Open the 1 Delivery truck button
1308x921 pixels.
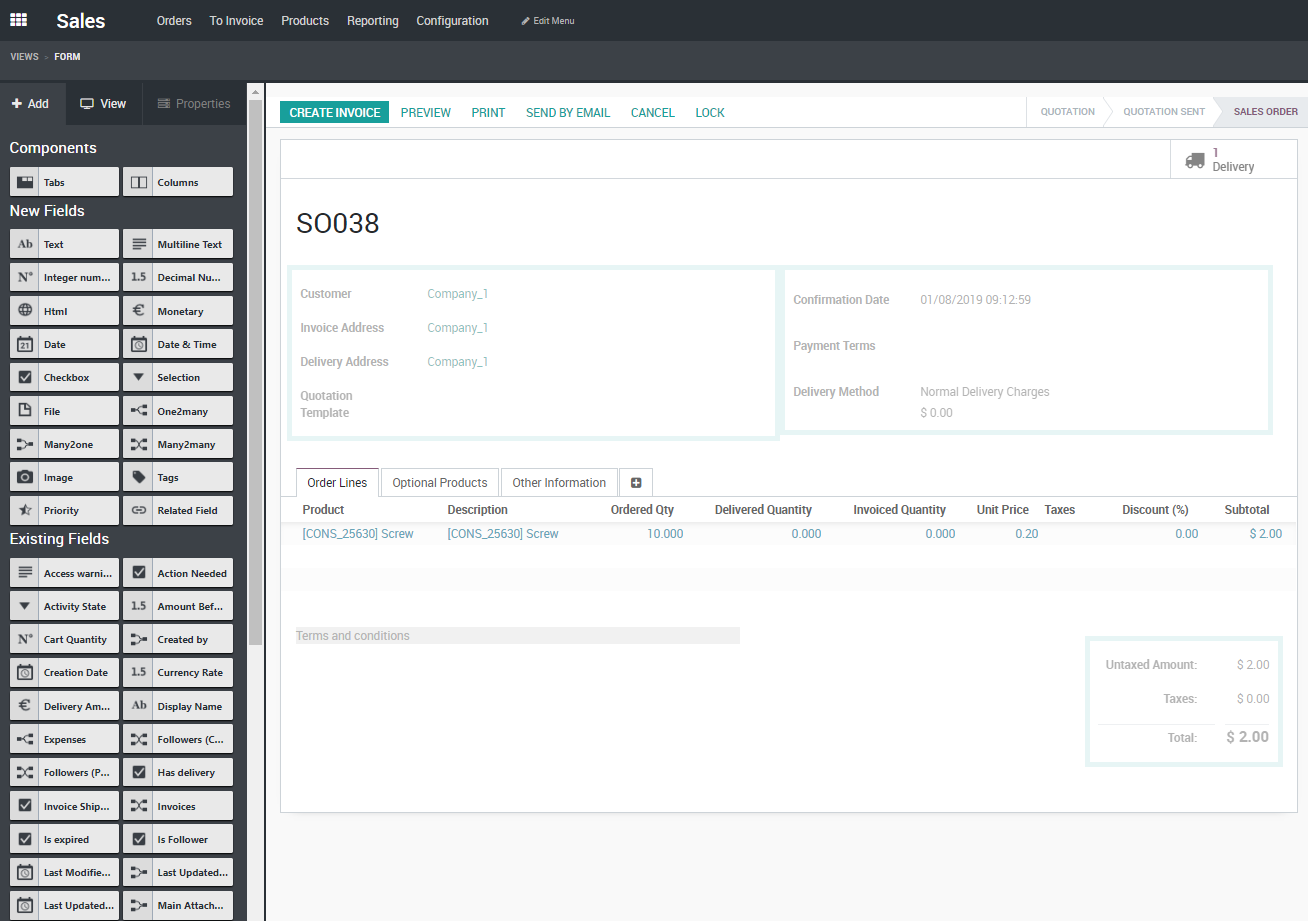[x=1233, y=160]
